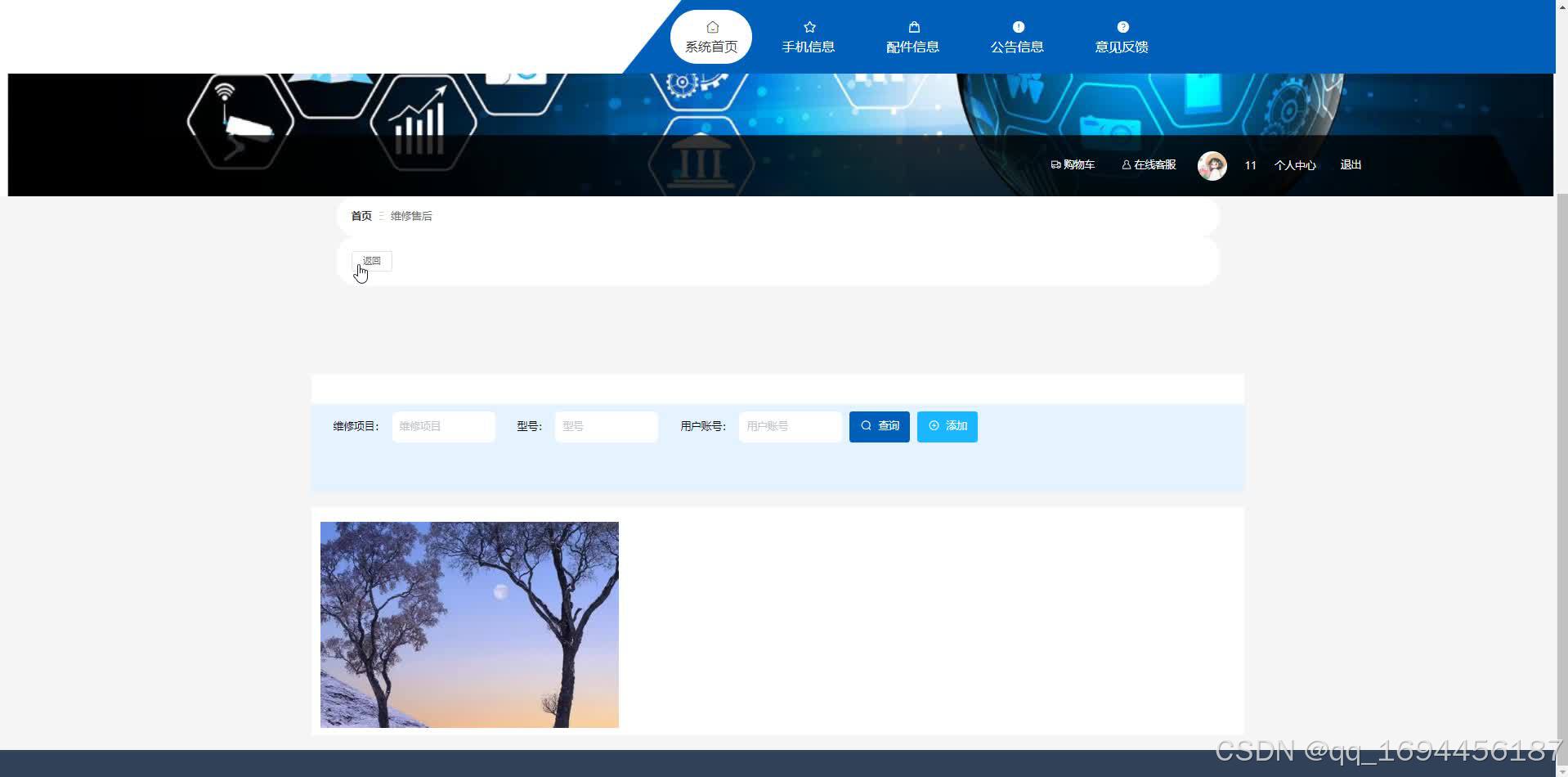The height and width of the screenshot is (777, 1568).
Task: Open the 配件信息 menu item
Action: 913,37
